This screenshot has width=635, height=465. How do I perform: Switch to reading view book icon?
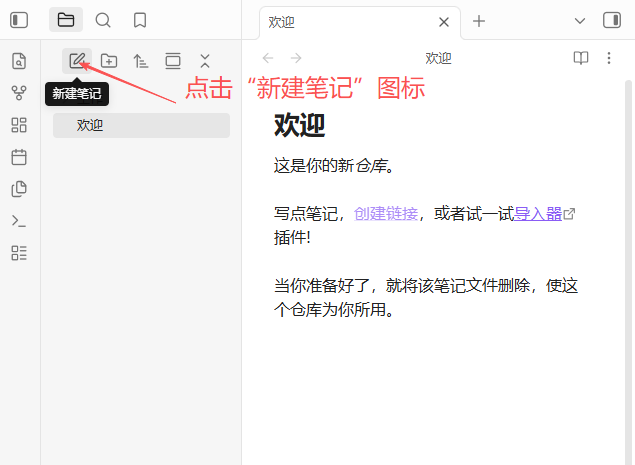581,58
